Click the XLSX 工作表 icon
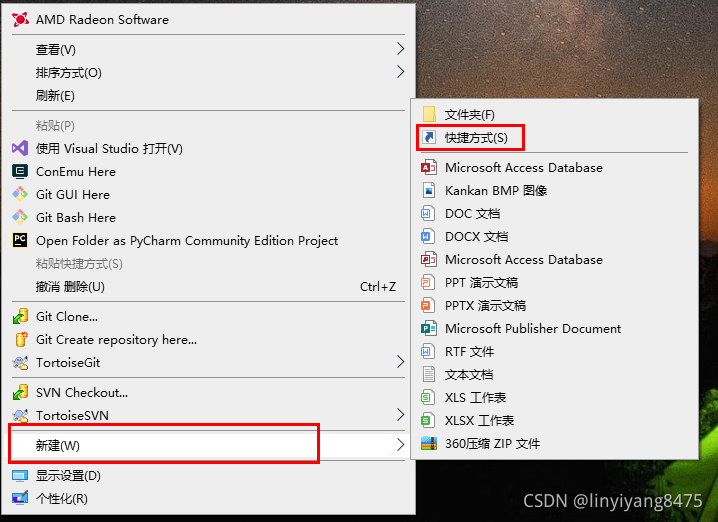Viewport: 718px width, 522px height. tap(427, 420)
